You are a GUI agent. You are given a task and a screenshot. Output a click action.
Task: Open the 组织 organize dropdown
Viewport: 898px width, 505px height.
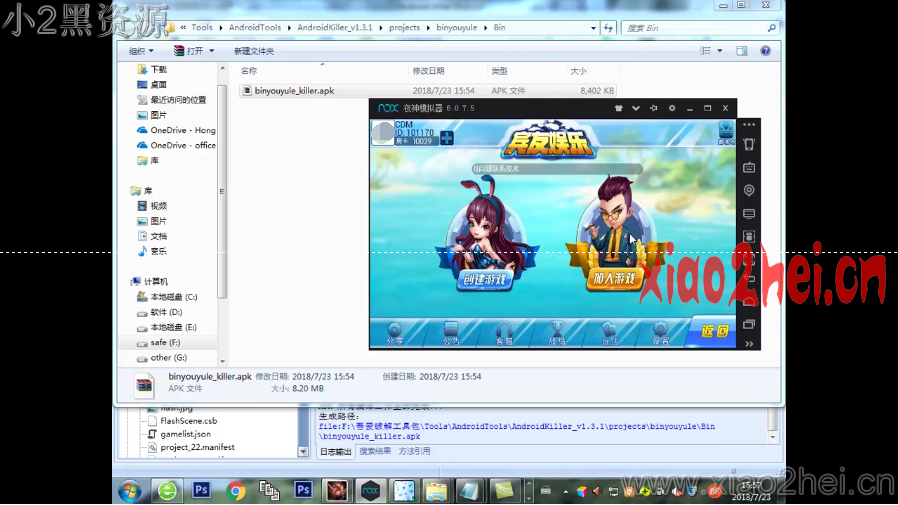[x=141, y=51]
